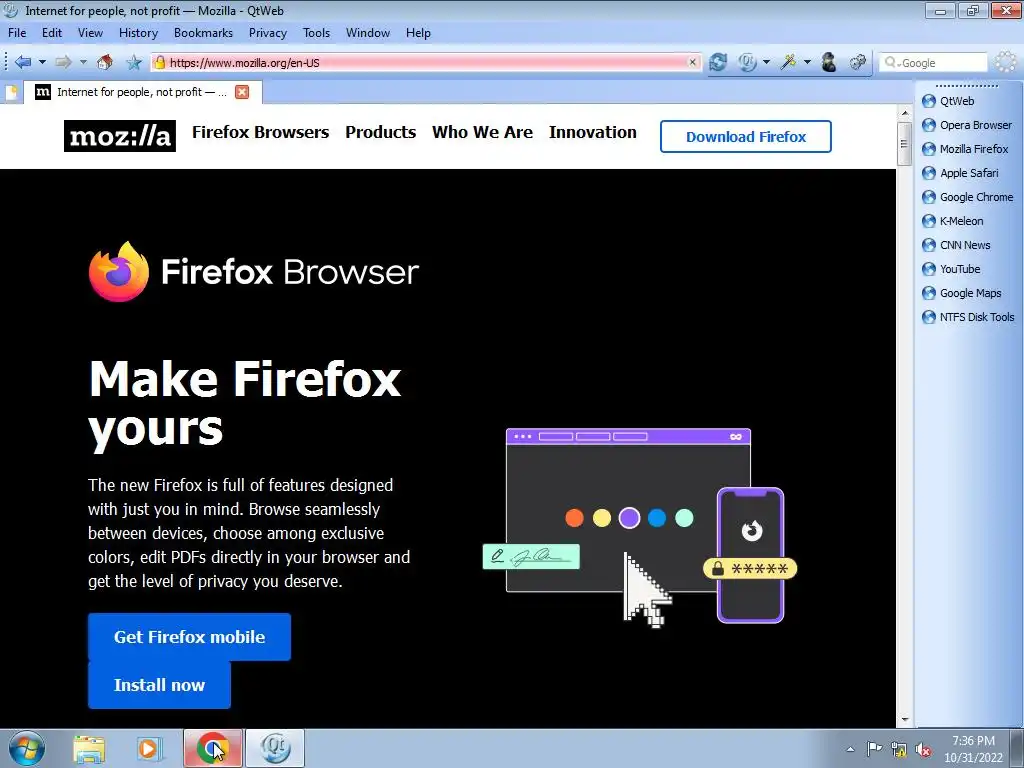Open Mozilla Firefox bookmark in sidebar

click(965, 149)
